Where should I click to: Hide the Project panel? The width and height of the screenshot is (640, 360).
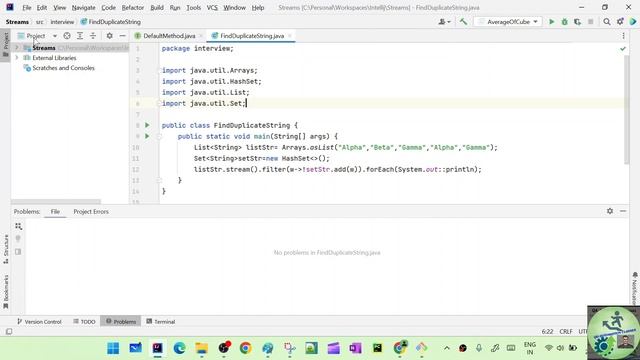tap(122, 36)
